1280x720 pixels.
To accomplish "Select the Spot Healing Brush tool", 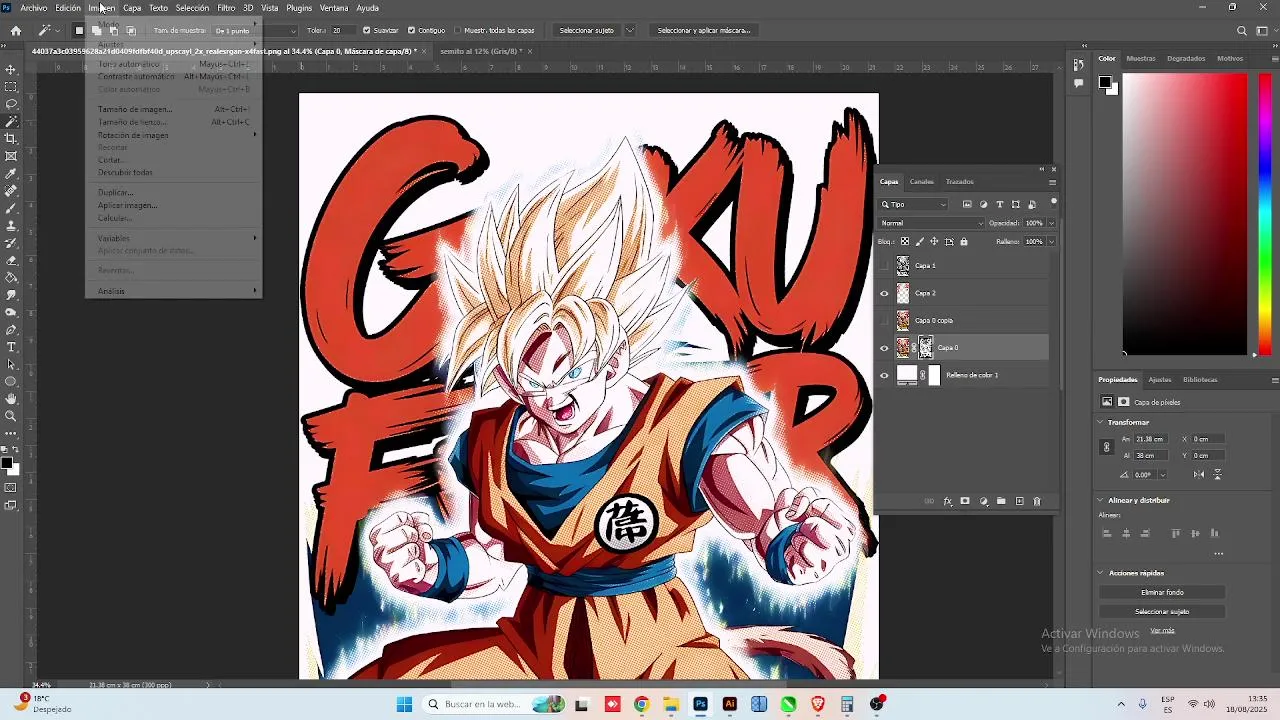I will (11, 191).
